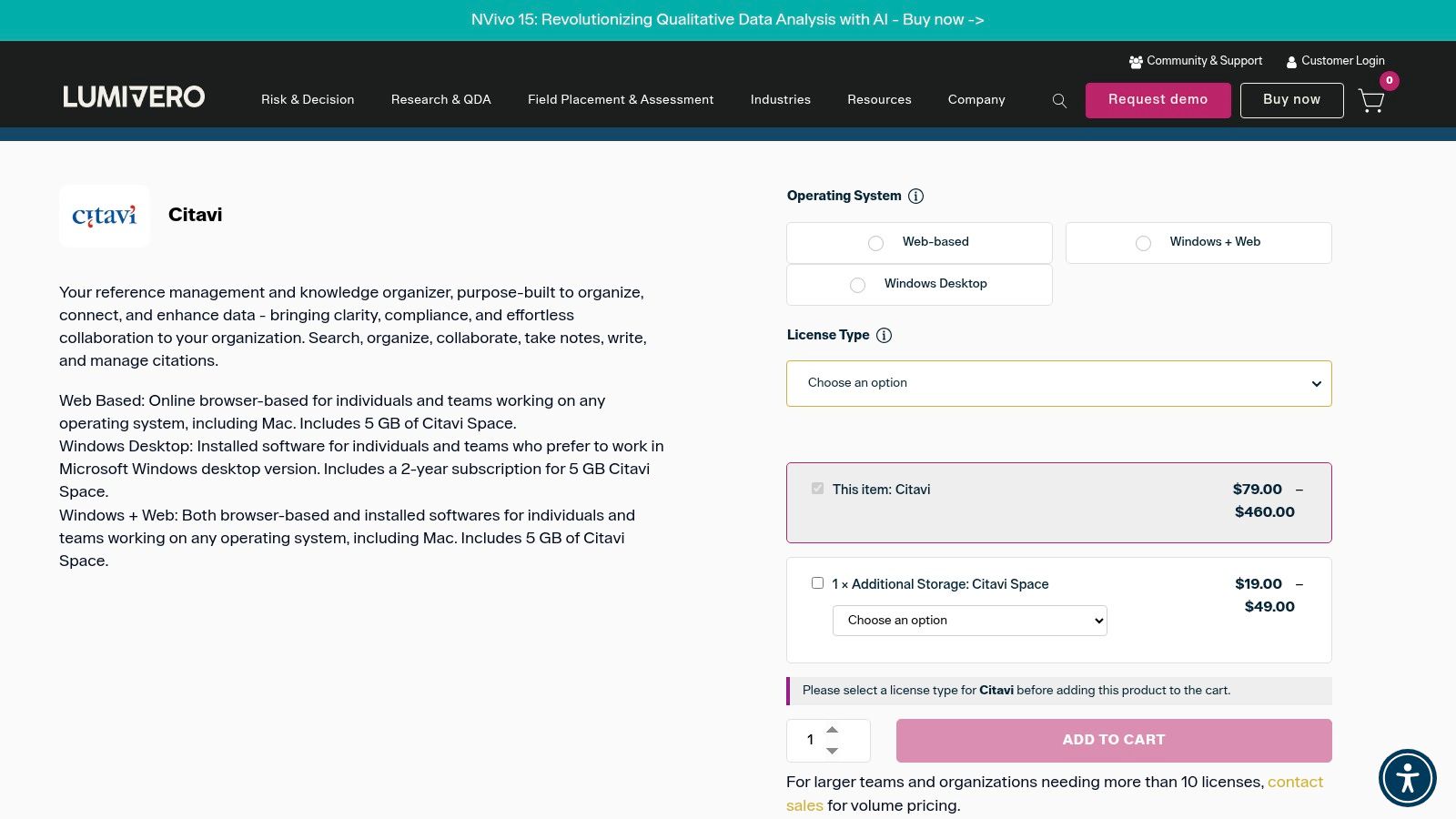The height and width of the screenshot is (819, 1456).
Task: Open the Research & QDA menu
Action: coord(440,100)
